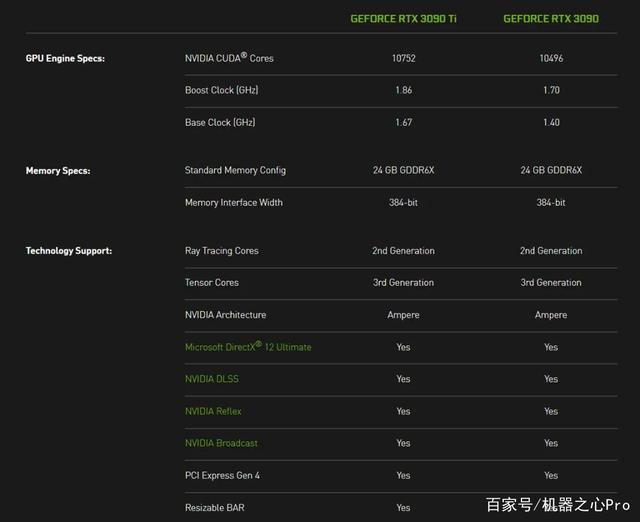Click the PCI Express Gen 4 row label

click(222, 475)
